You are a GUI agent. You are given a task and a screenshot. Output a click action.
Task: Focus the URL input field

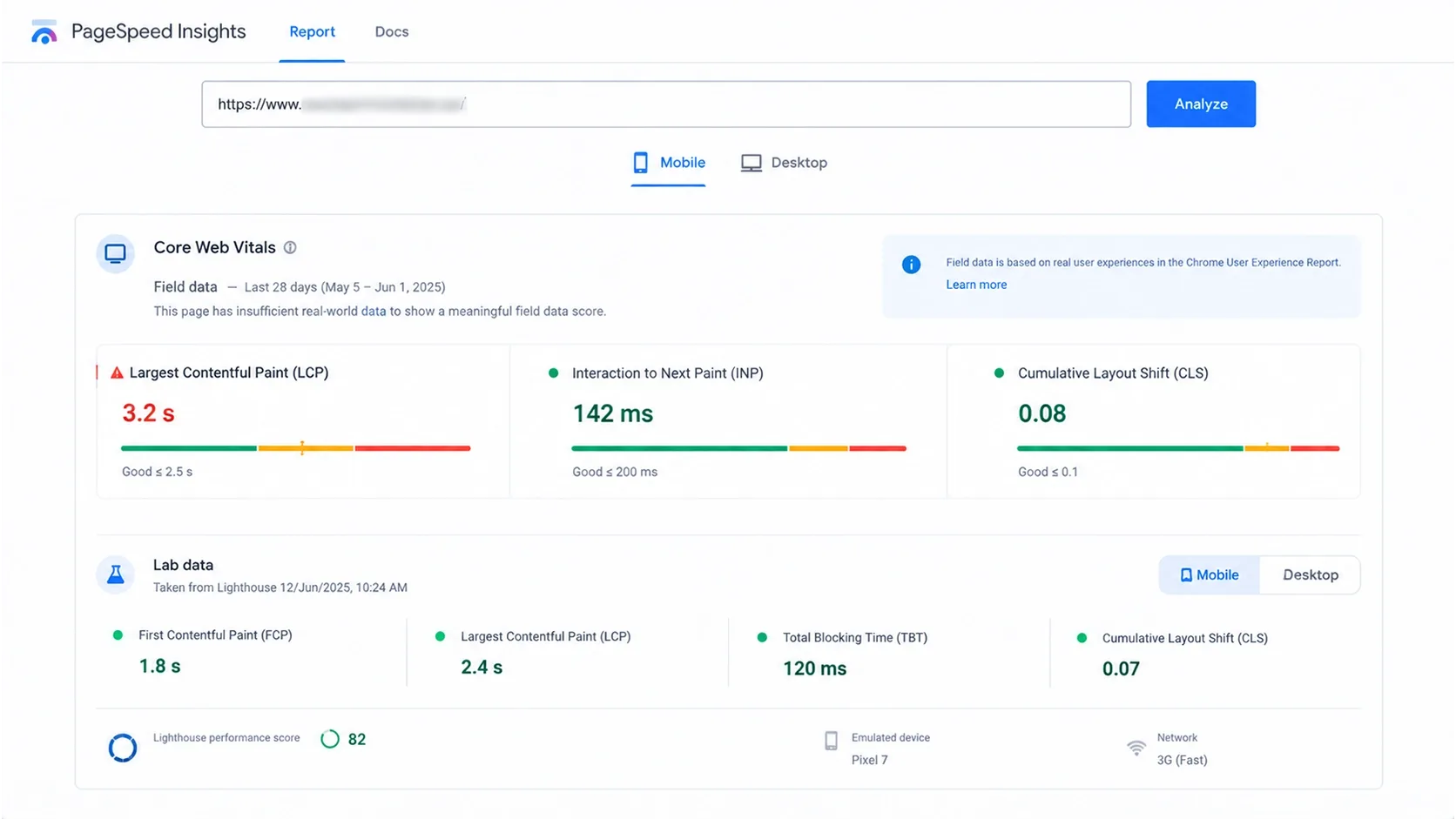click(666, 104)
